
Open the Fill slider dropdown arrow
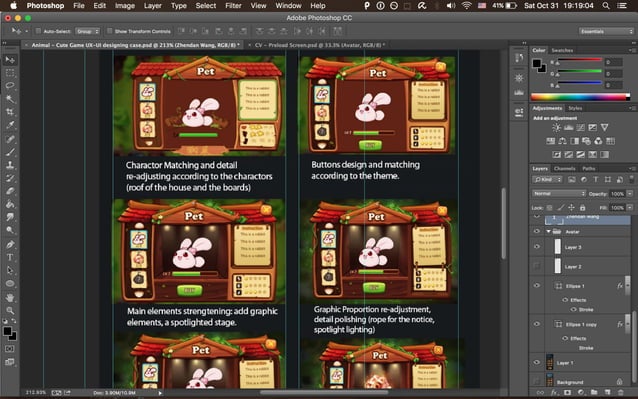(629, 207)
